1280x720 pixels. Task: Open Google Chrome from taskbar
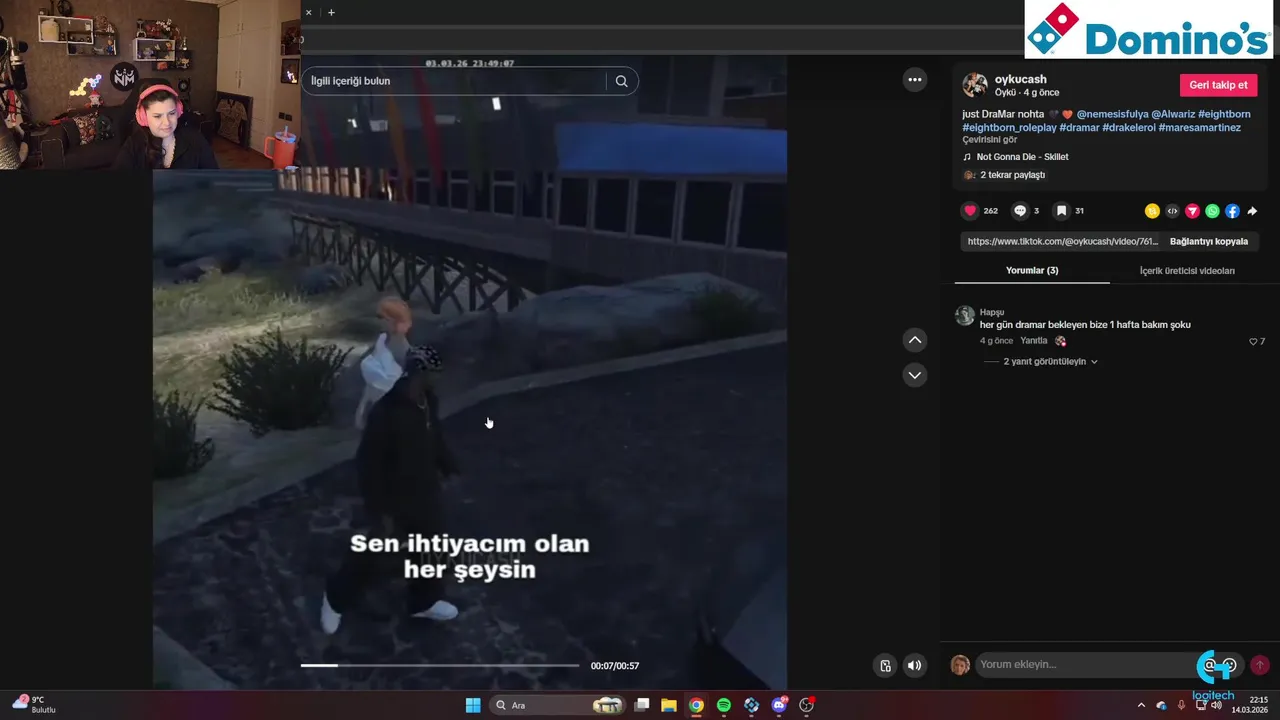coord(696,705)
